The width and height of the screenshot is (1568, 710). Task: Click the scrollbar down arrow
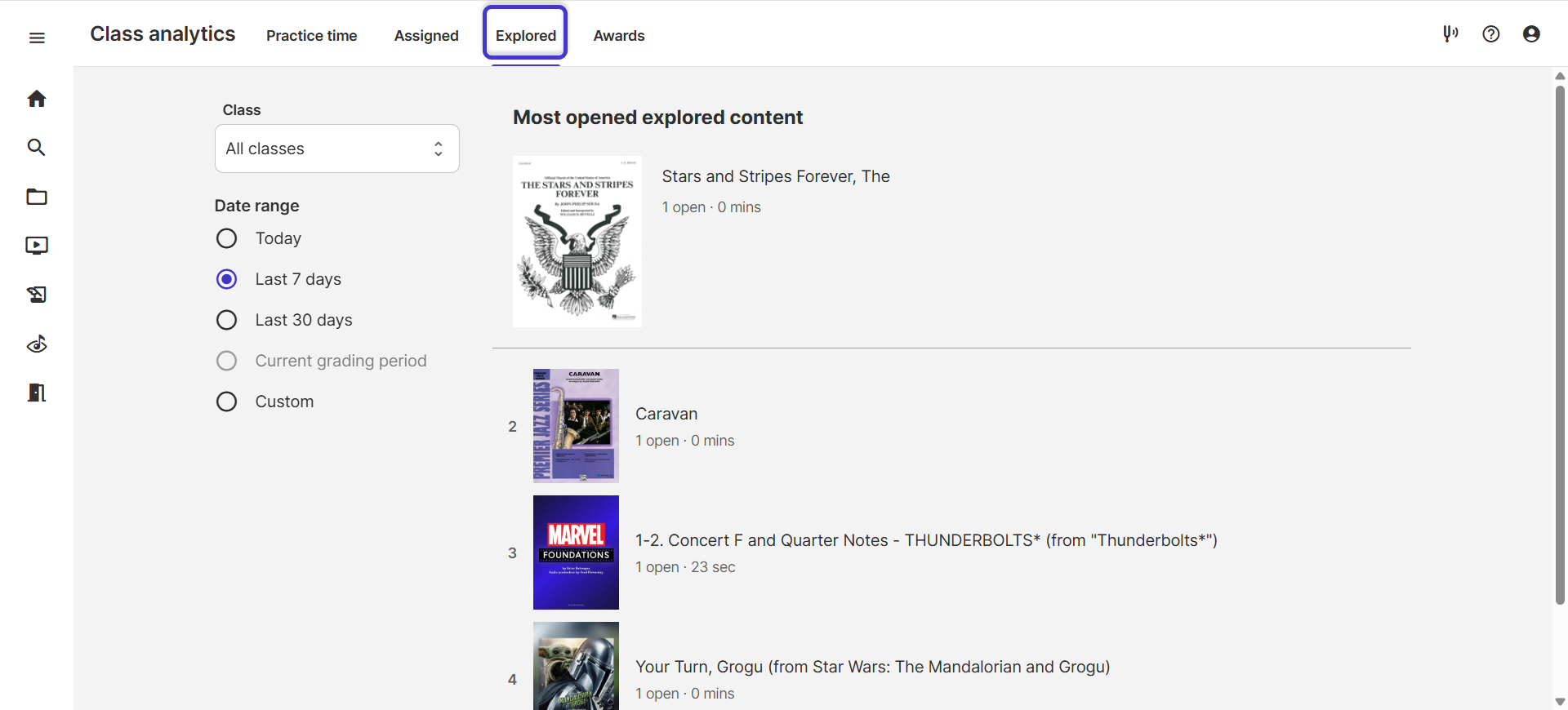tap(1560, 701)
